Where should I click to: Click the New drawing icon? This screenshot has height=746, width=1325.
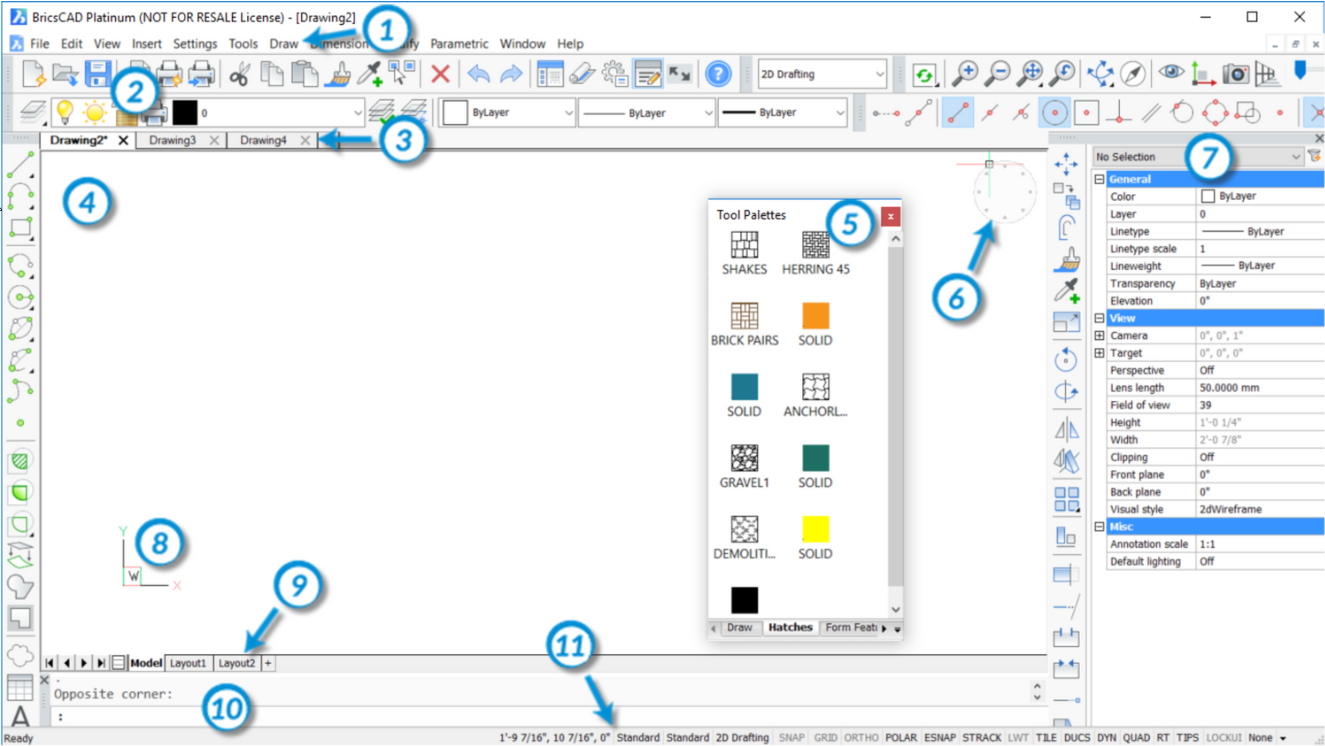click(34, 74)
